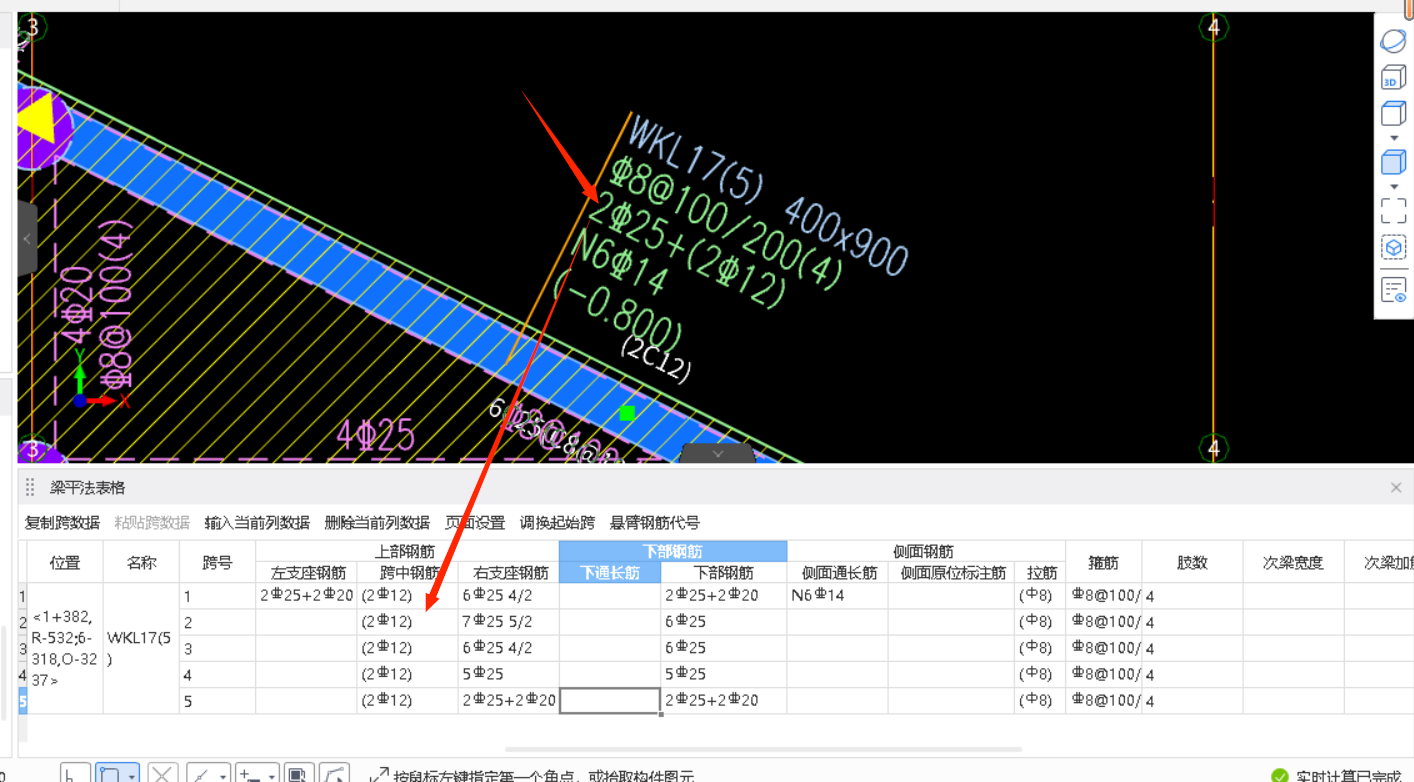
Task: Click span number 5 cell
Action: (217, 700)
